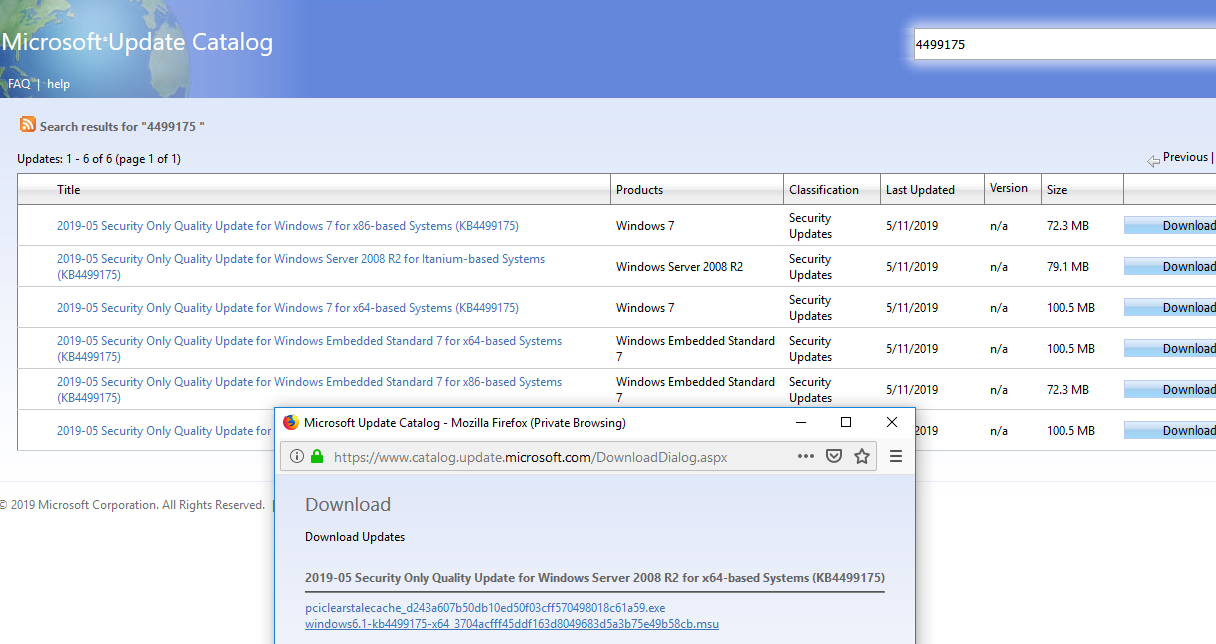Screen dimensions: 1216x644
Task: Download the Windows 7 x86 update (72.3 MB)
Action: pos(1170,226)
